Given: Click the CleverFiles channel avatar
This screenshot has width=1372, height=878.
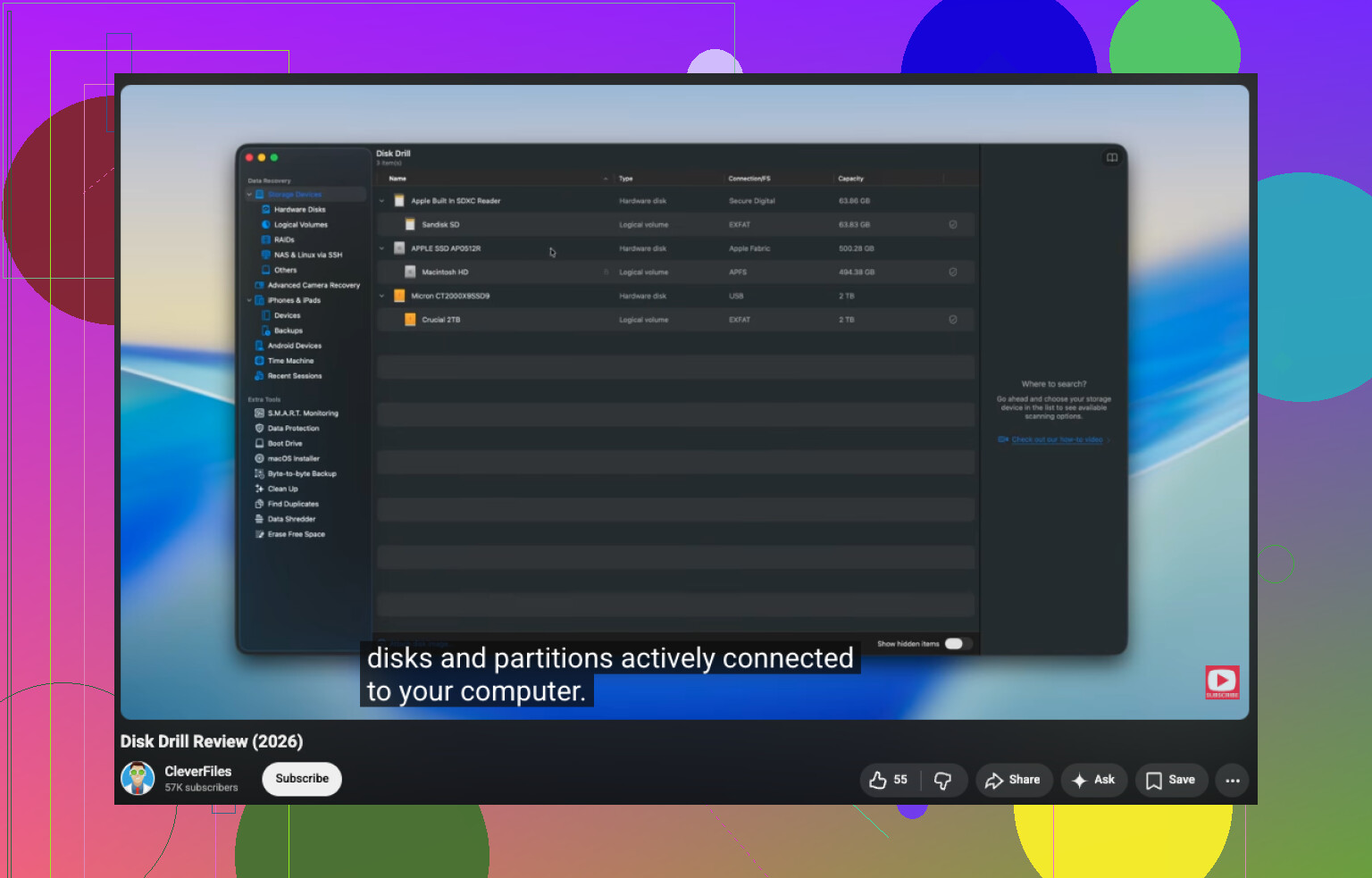Looking at the screenshot, I should click(138, 779).
